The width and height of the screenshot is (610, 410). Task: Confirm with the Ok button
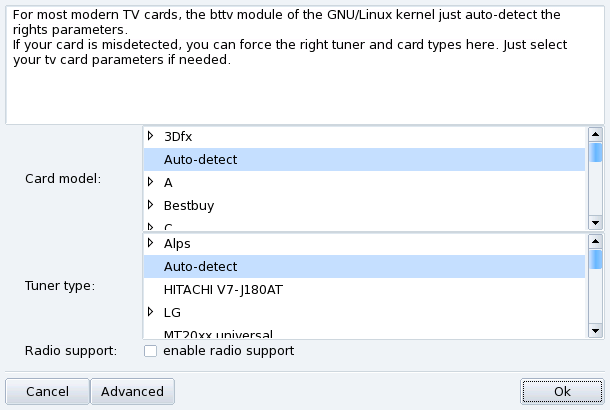click(562, 391)
